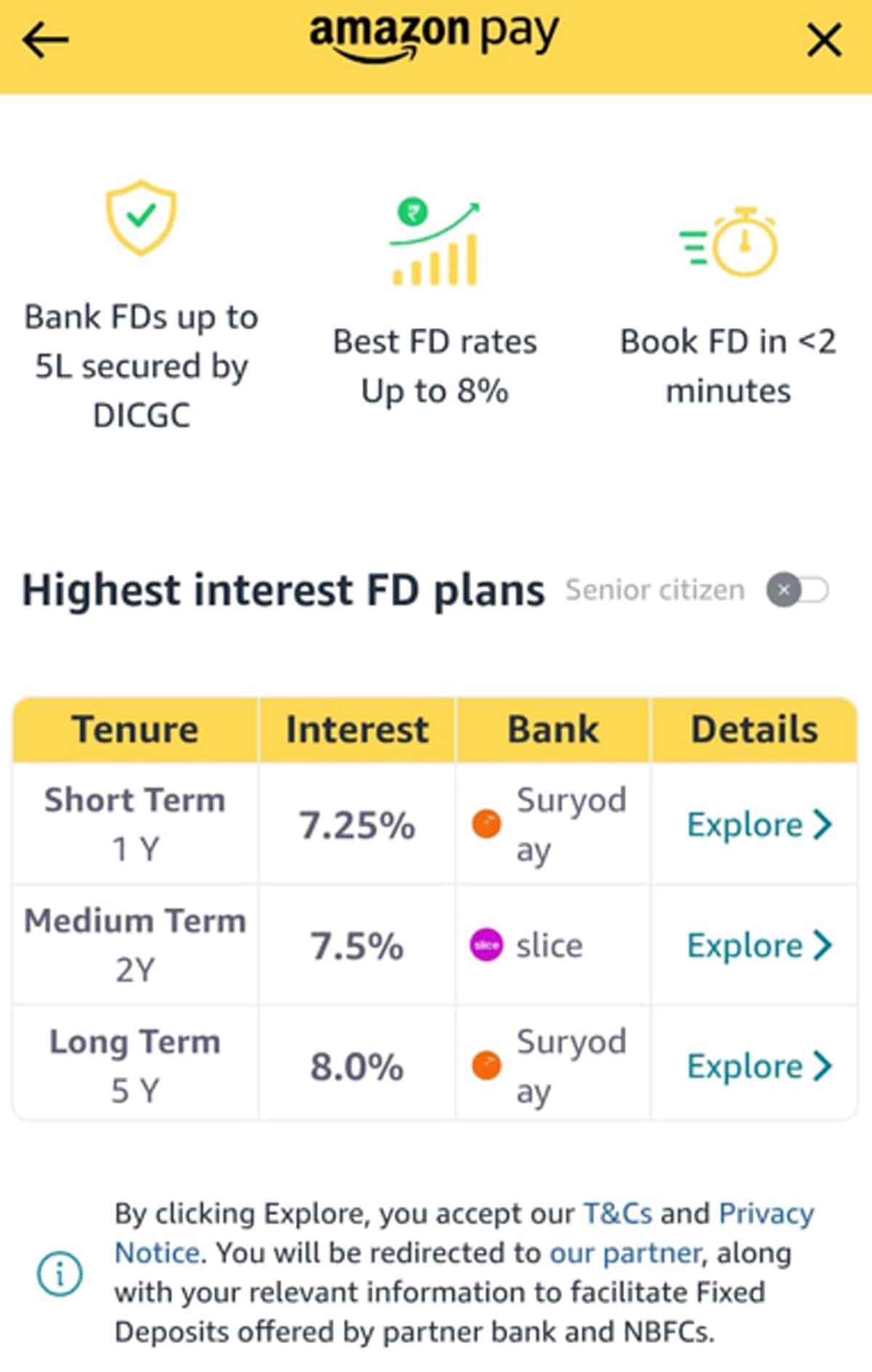872x1372 pixels.
Task: Explore the Long Term 5 Y plan
Action: click(x=759, y=1067)
